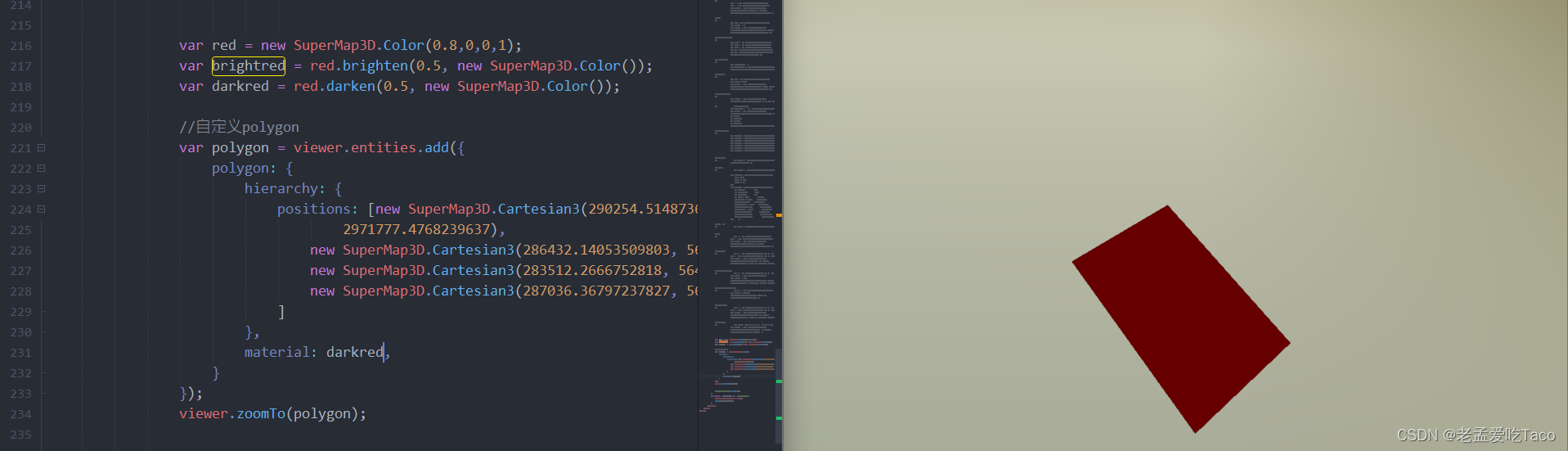Image resolution: width=1568 pixels, height=451 pixels.
Task: Click the code minimap overview
Action: pos(737,205)
